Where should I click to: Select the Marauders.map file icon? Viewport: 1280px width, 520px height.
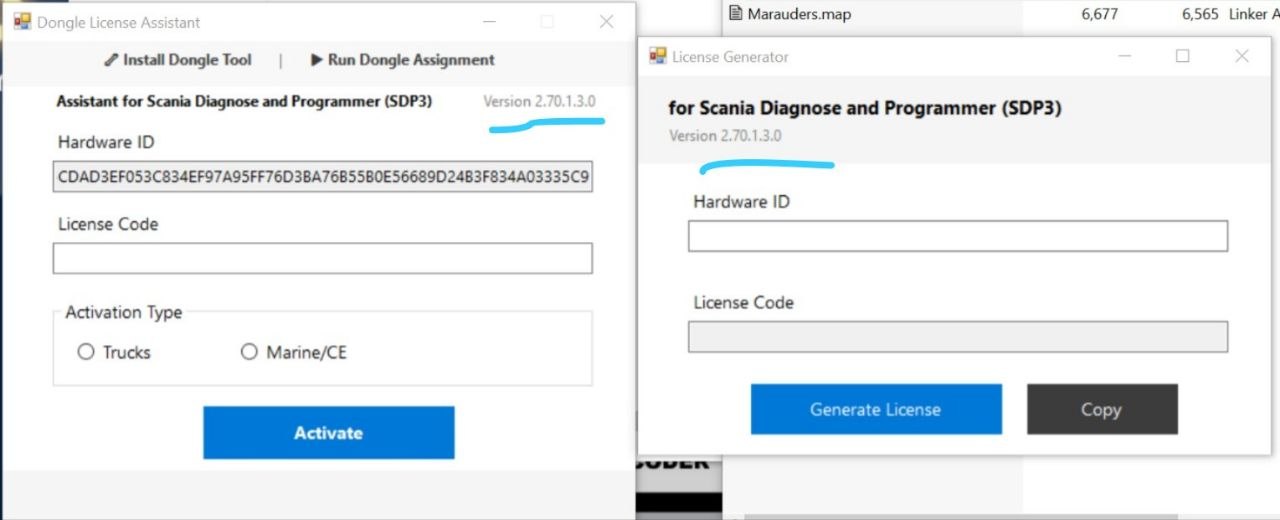point(736,13)
